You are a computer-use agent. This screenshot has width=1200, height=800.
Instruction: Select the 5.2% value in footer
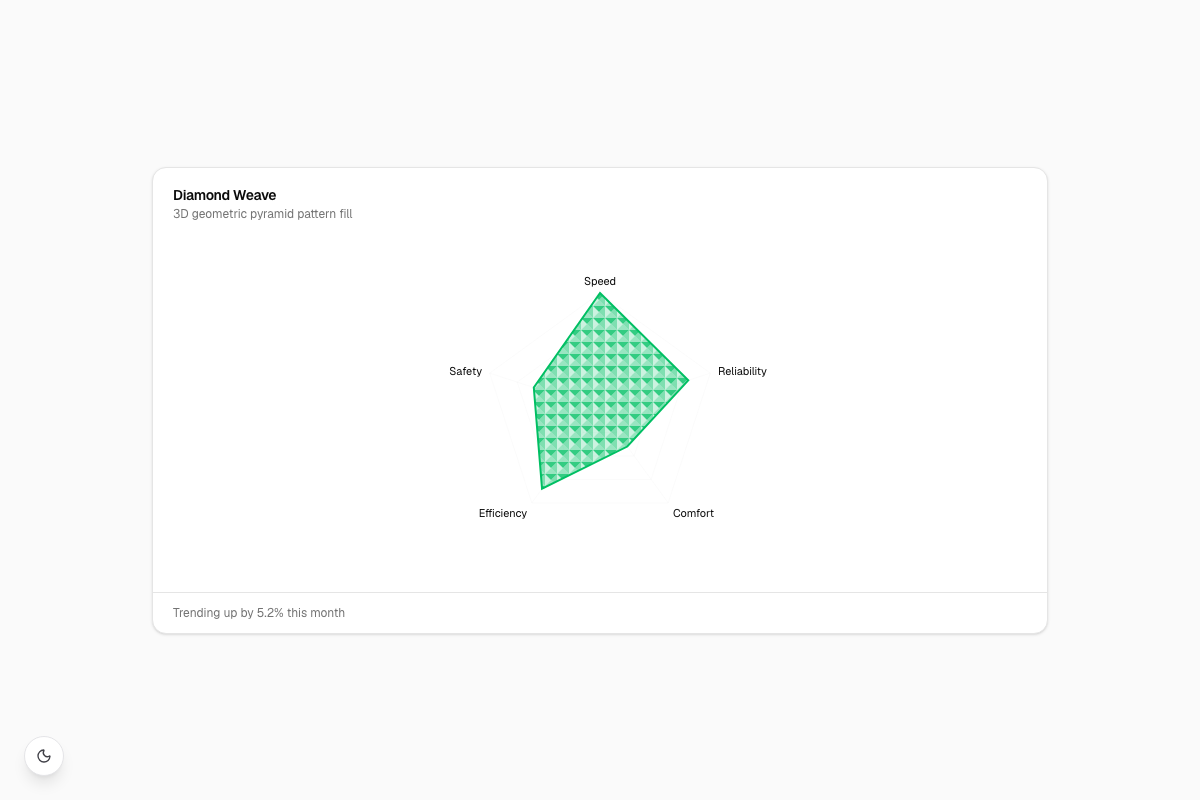point(270,612)
